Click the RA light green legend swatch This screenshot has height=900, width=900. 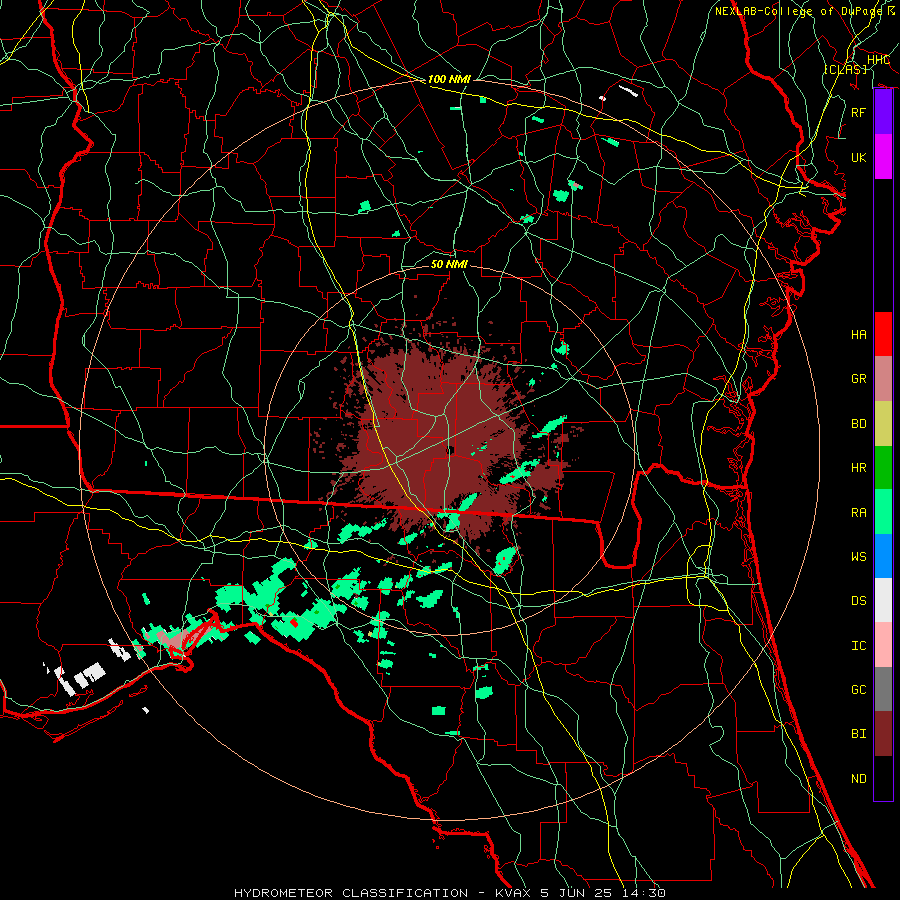click(883, 512)
